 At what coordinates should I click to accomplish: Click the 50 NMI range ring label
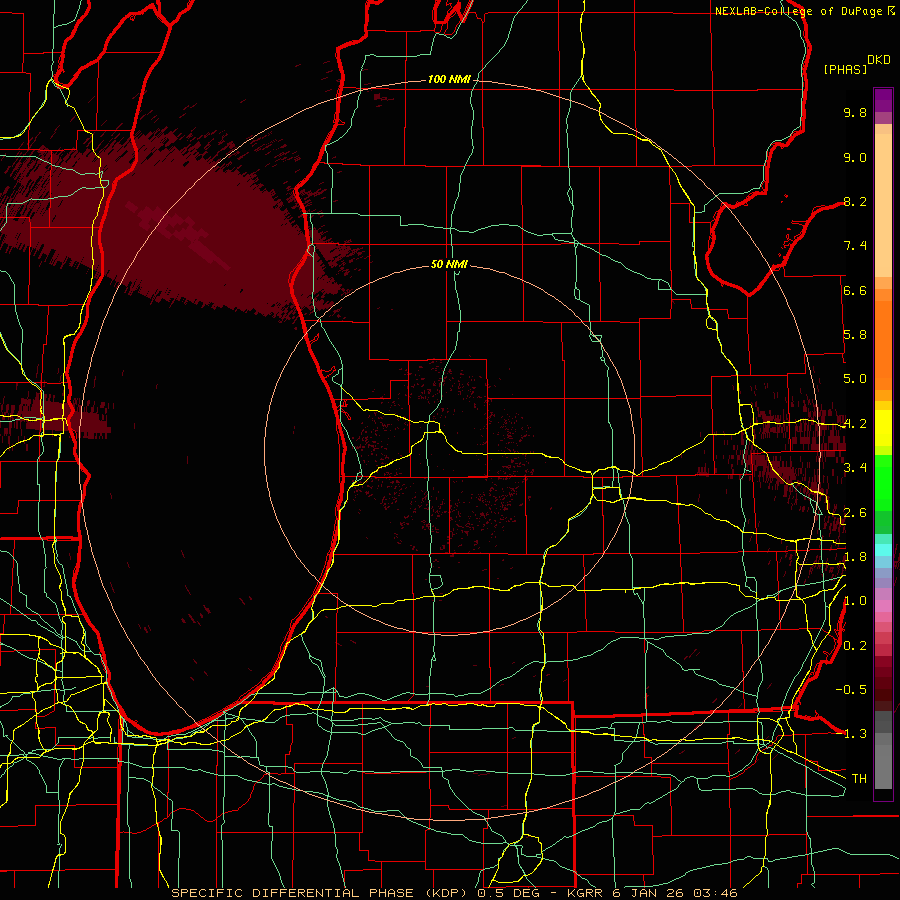pyautogui.click(x=449, y=264)
